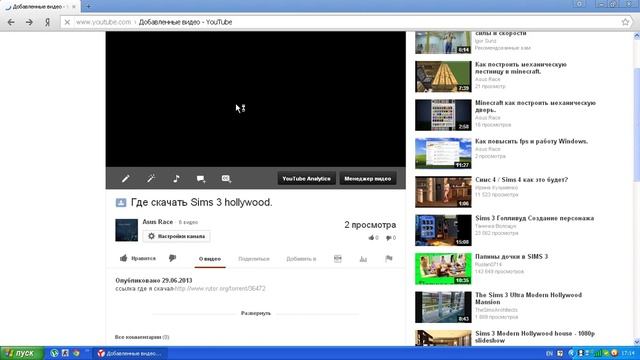640x360 pixels.
Task: Open the rutor.org torrent link in description
Action: [220, 288]
